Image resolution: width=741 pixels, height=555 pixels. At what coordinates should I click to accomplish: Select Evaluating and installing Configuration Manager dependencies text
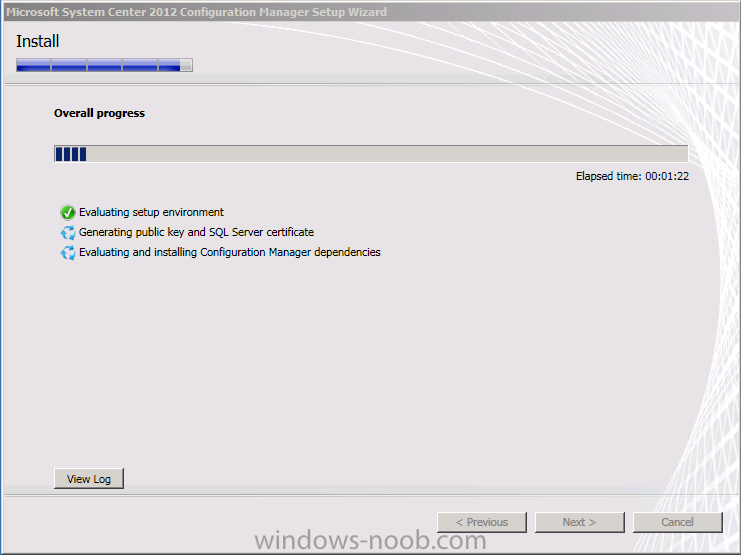(230, 252)
